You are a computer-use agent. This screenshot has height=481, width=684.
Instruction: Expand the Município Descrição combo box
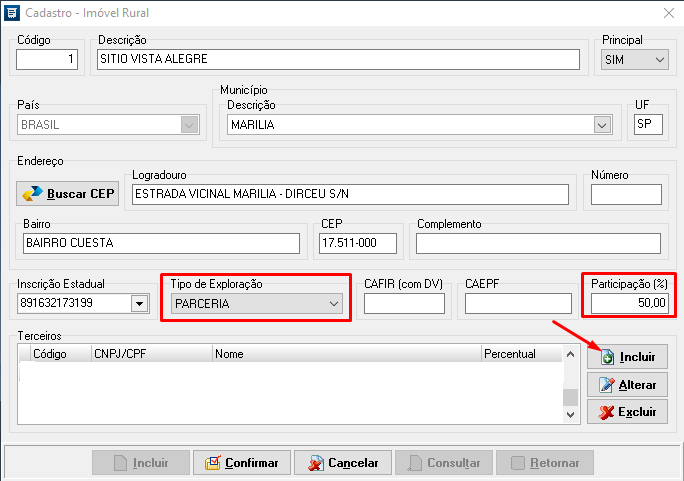601,125
